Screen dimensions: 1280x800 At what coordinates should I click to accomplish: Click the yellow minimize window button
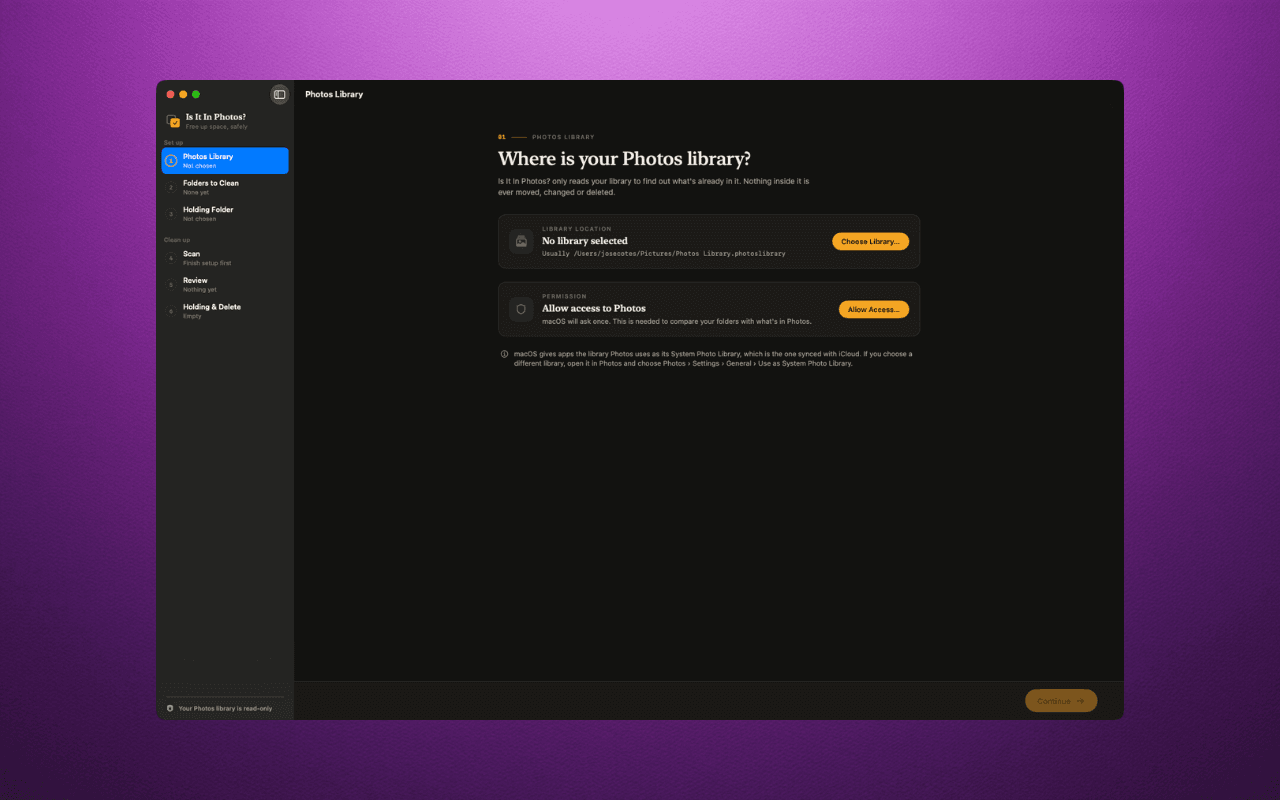click(x=183, y=94)
